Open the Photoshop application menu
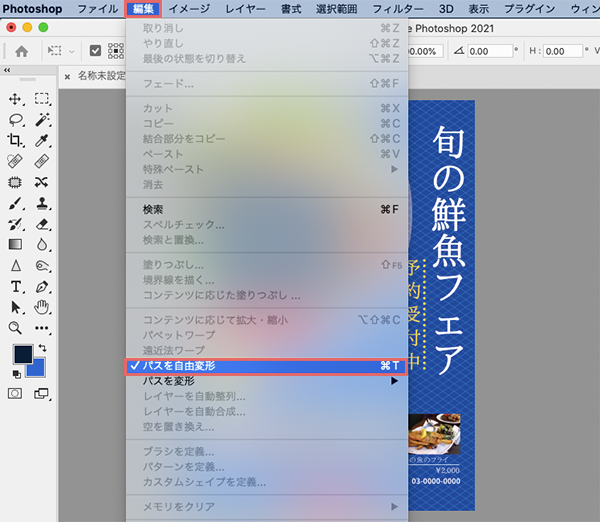Image resolution: width=600 pixels, height=522 pixels. click(x=32, y=9)
